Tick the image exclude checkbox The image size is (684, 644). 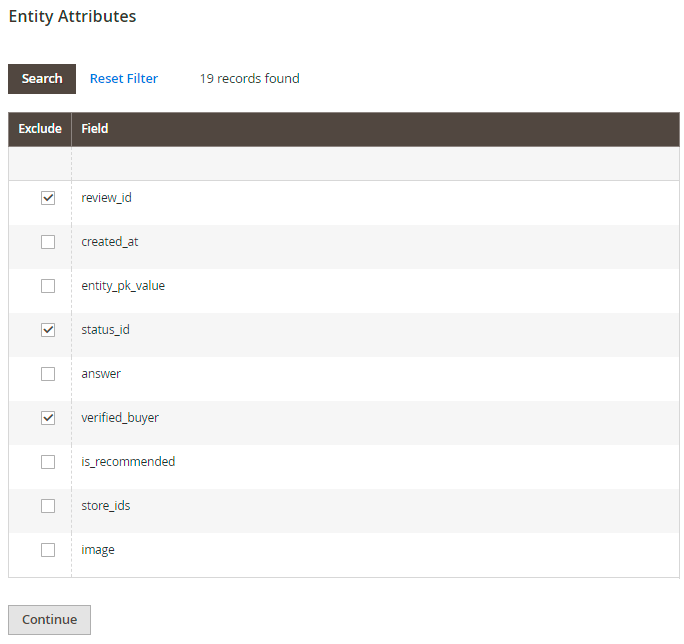tap(48, 550)
